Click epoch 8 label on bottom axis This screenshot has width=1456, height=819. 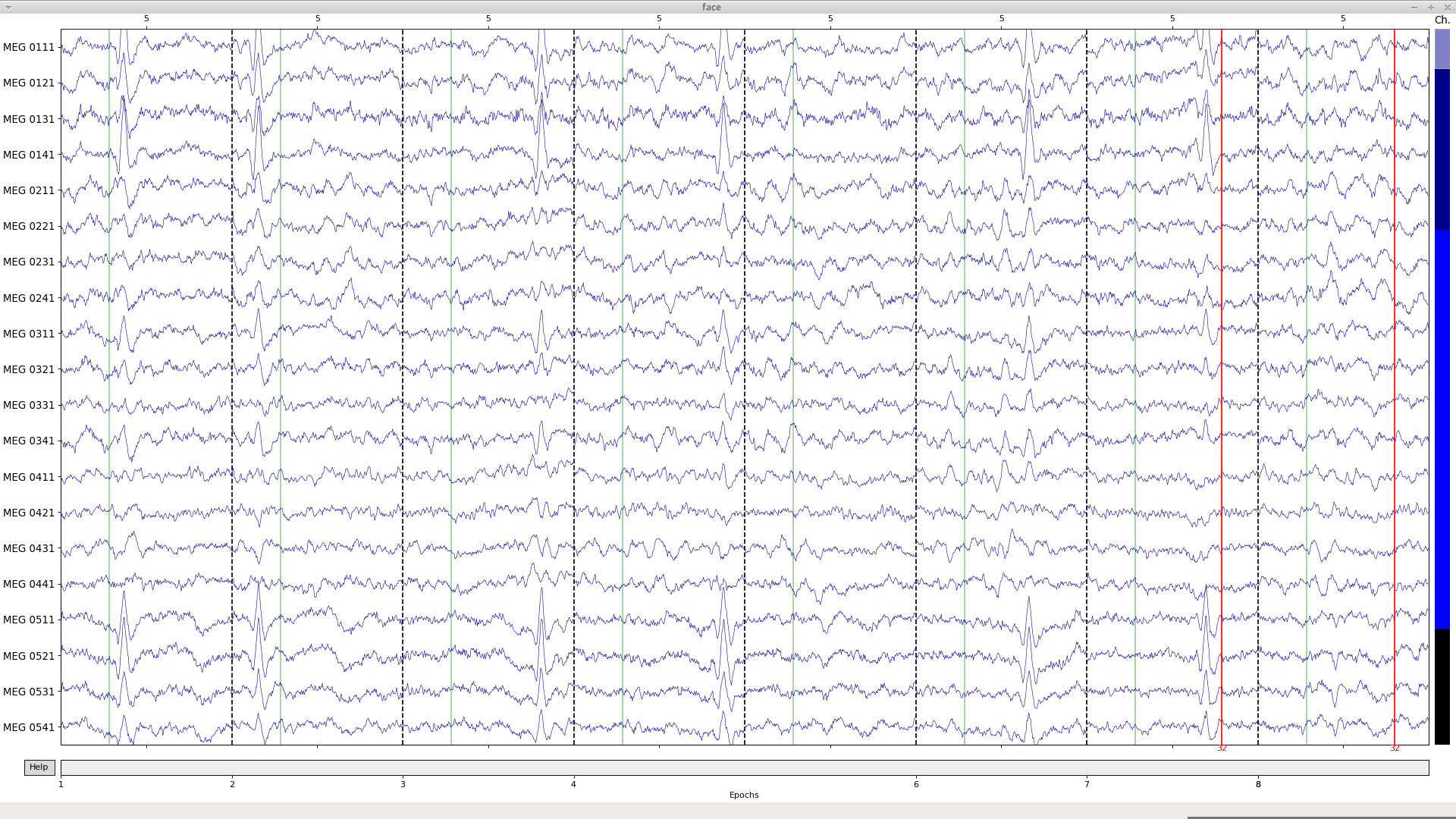1258,784
